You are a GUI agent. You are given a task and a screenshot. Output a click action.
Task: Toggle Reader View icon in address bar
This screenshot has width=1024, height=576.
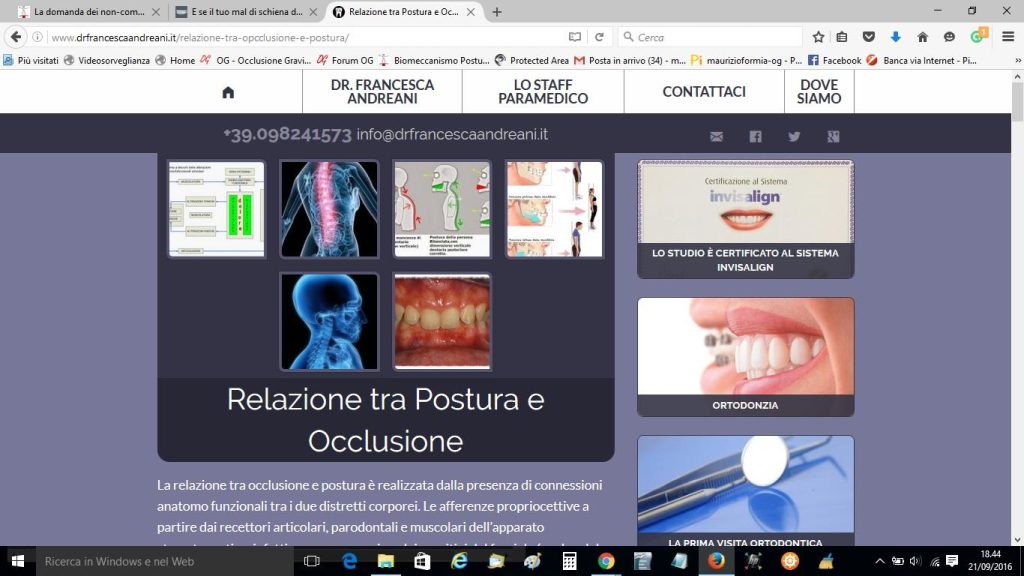[x=574, y=37]
